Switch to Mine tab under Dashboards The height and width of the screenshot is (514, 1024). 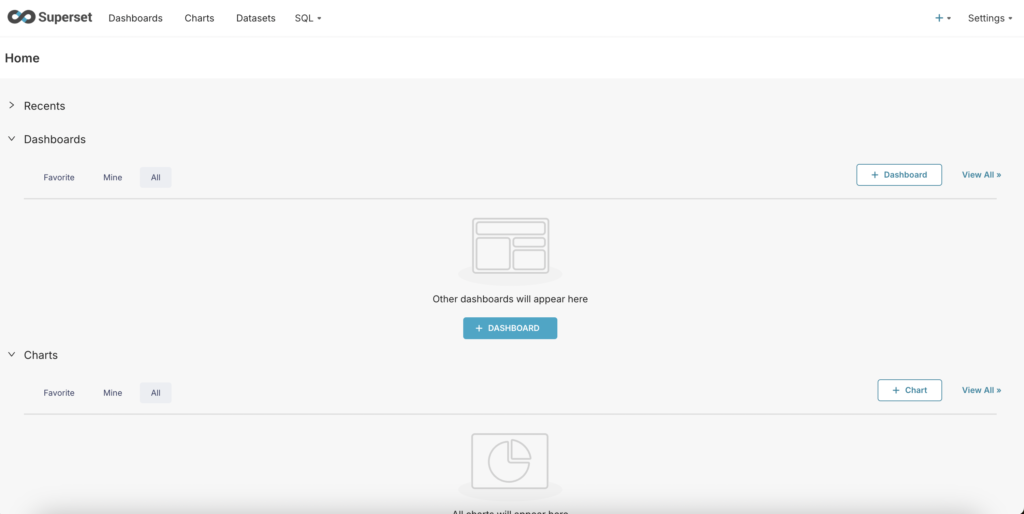(112, 177)
